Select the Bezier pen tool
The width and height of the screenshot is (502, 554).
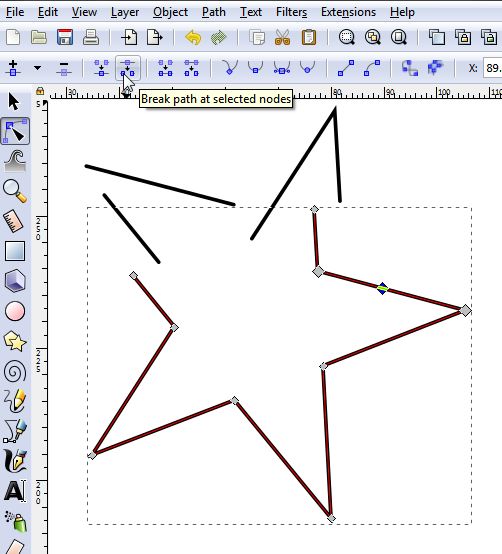point(15,431)
